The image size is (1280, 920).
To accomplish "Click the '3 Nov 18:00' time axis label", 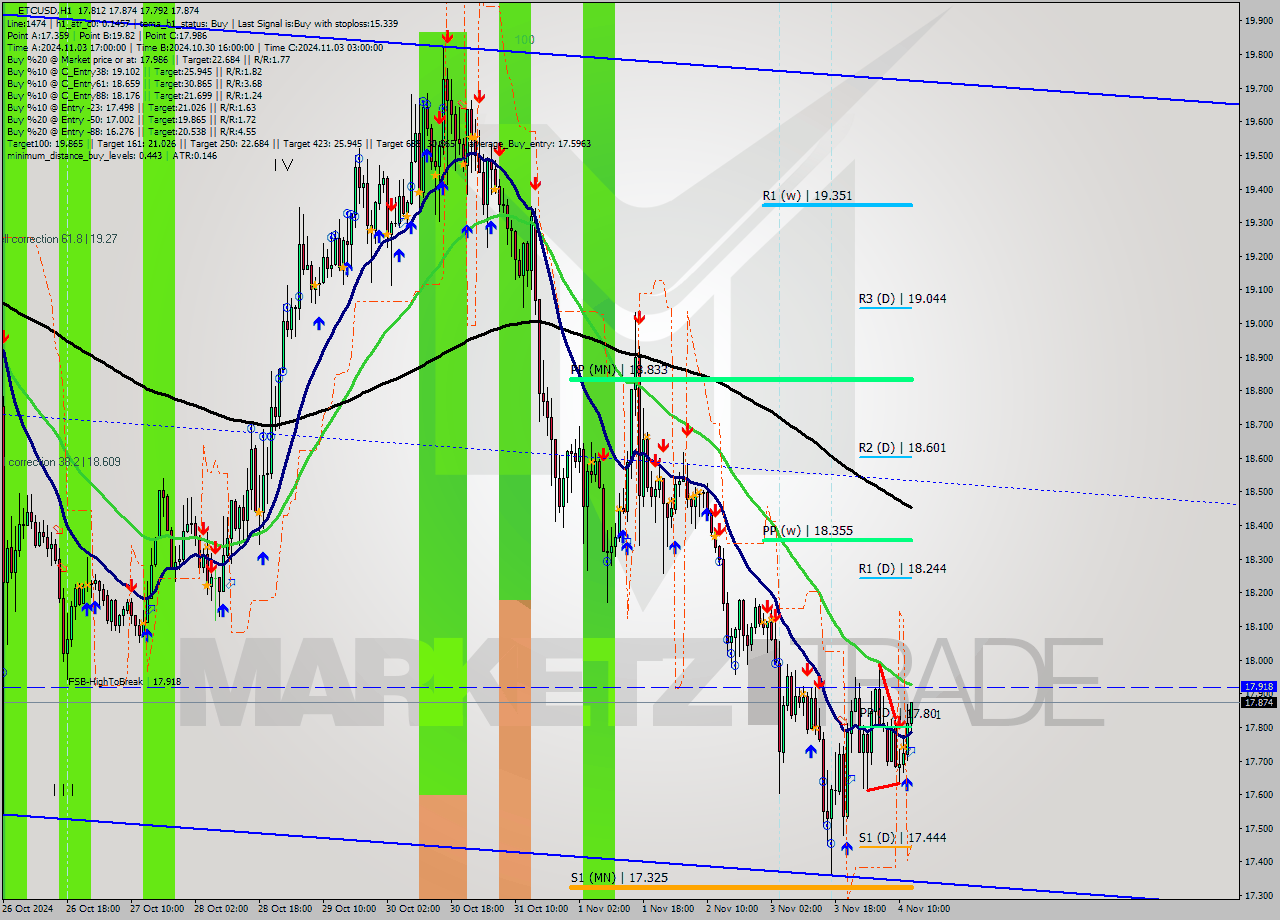I will tap(862, 909).
